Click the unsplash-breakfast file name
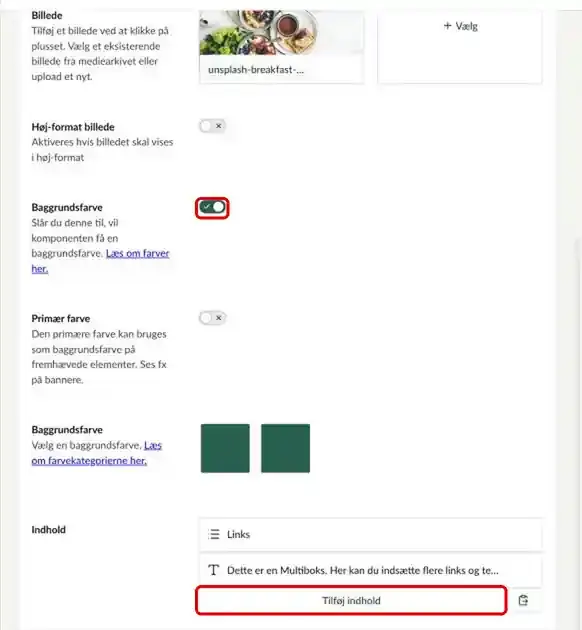 pyautogui.click(x=256, y=70)
